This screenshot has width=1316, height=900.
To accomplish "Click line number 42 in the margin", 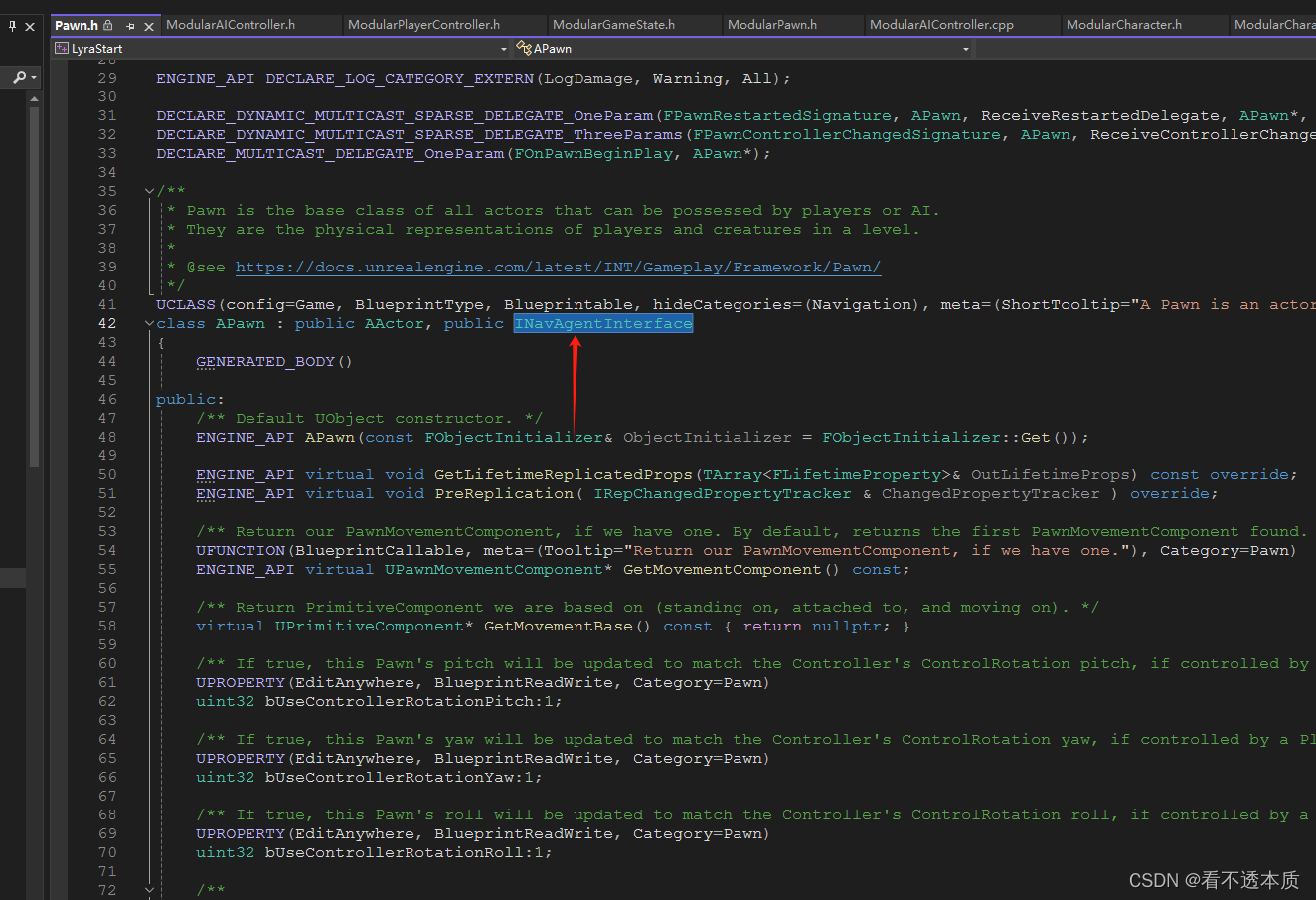I will click(106, 323).
